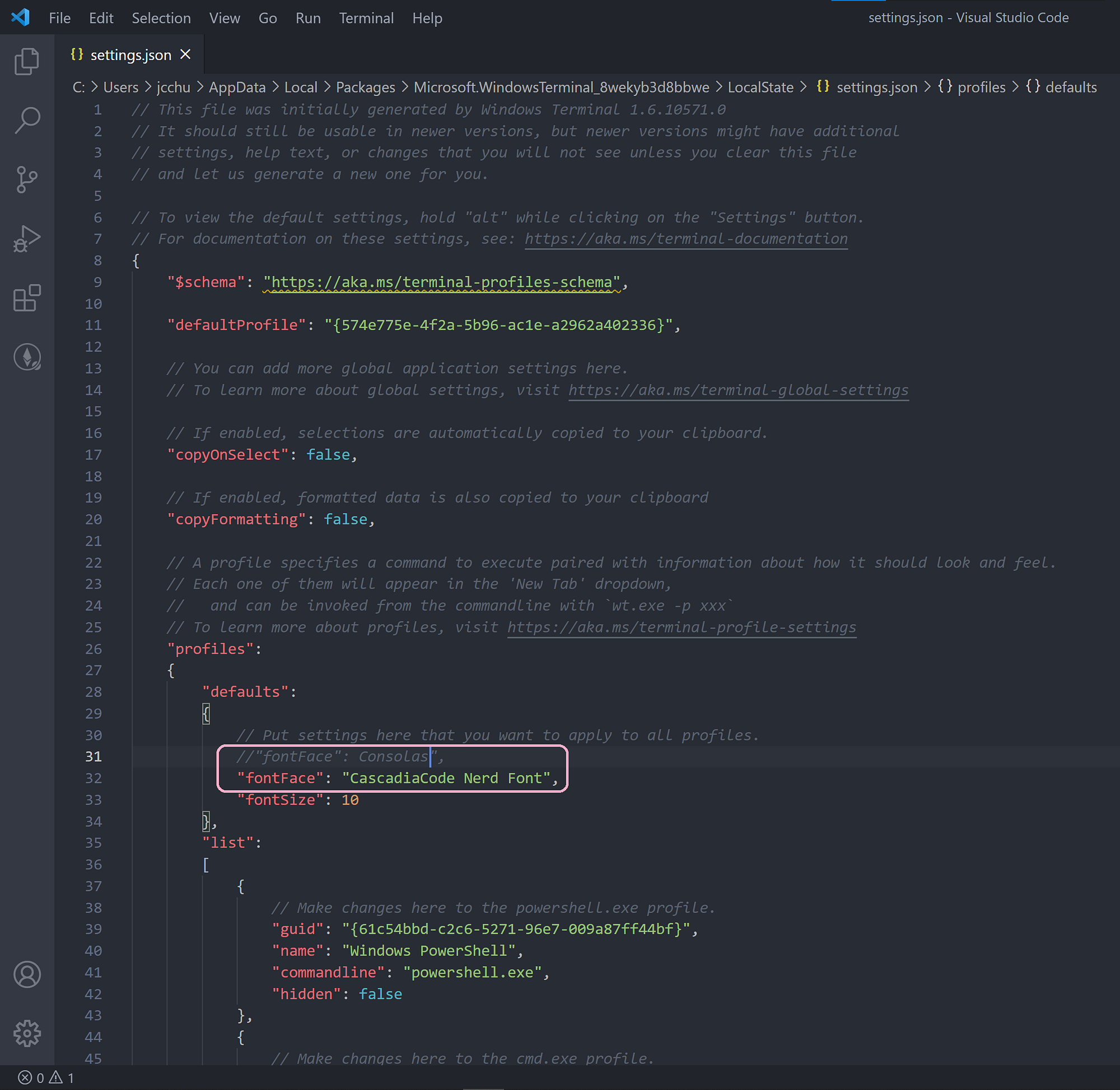This screenshot has height=1090, width=1120.
Task: Click the warnings count icon in status bar
Action: coord(61,1078)
